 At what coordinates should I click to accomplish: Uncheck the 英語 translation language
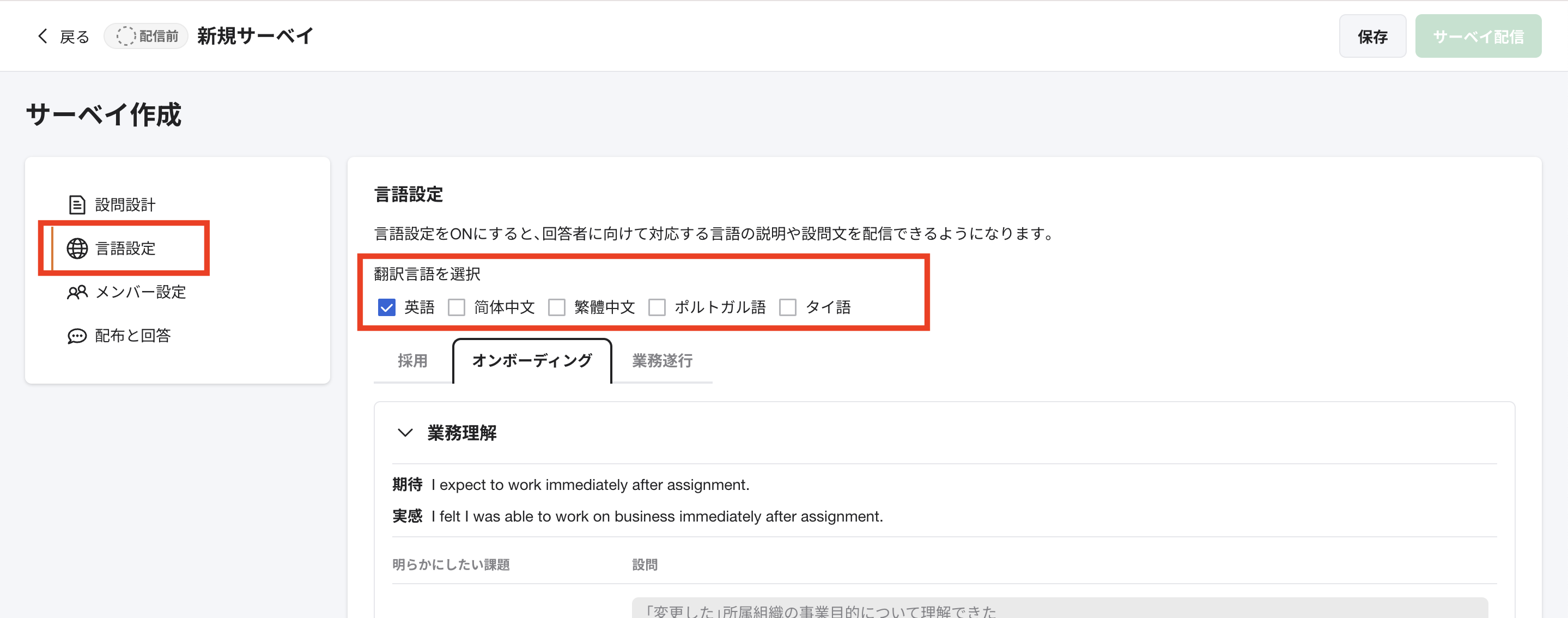pos(386,307)
